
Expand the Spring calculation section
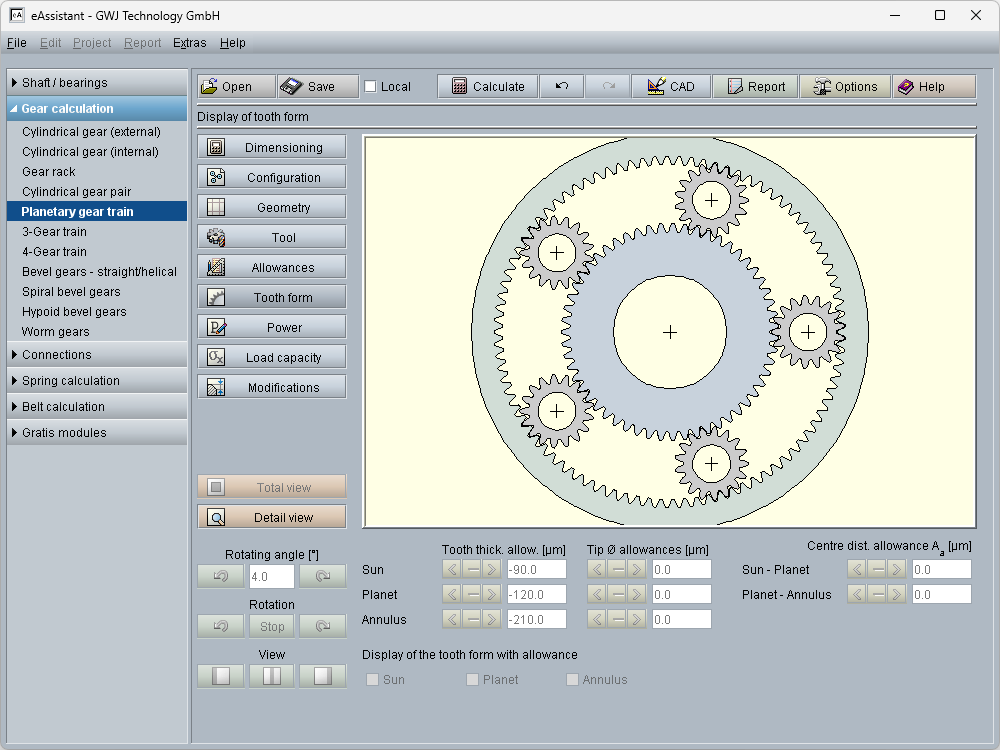pyautogui.click(x=97, y=381)
